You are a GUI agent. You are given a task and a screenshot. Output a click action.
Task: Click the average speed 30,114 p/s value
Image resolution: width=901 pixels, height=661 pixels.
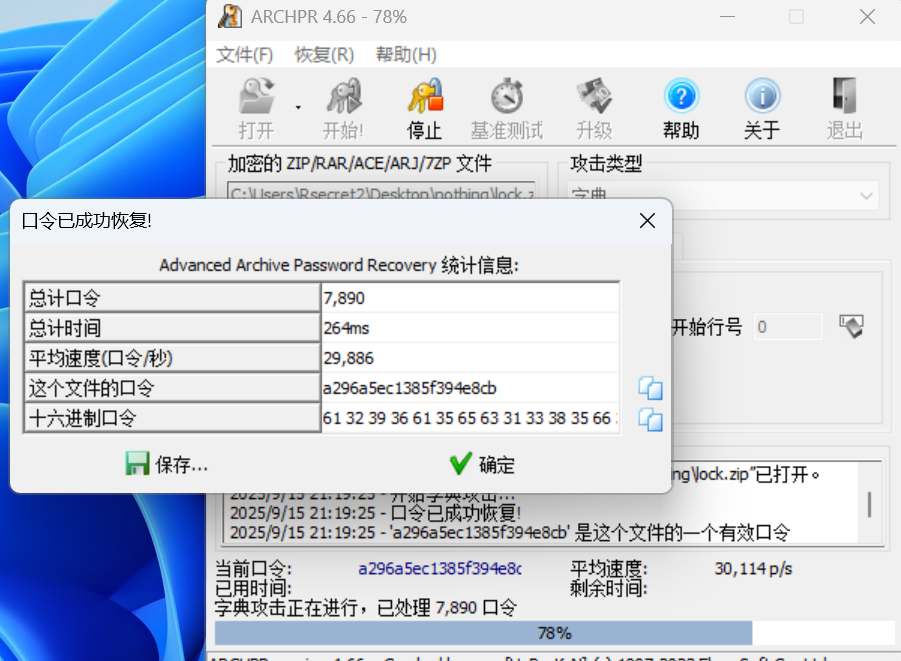coord(753,568)
